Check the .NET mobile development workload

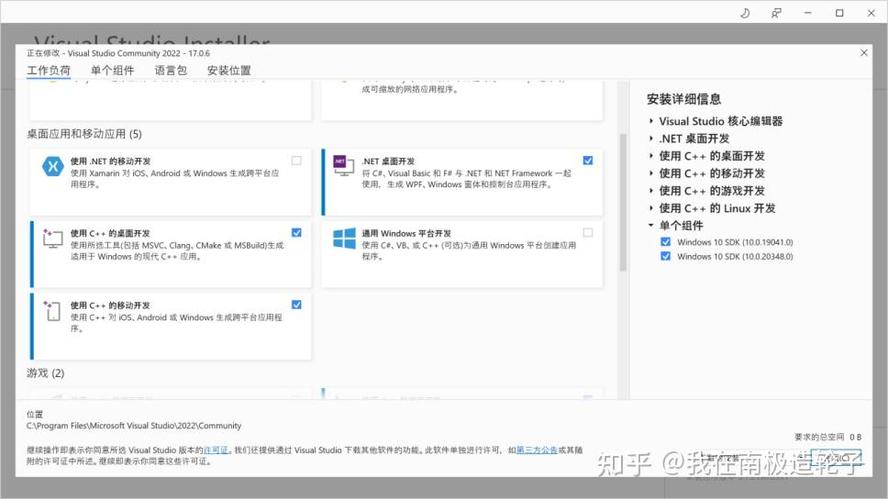296,161
